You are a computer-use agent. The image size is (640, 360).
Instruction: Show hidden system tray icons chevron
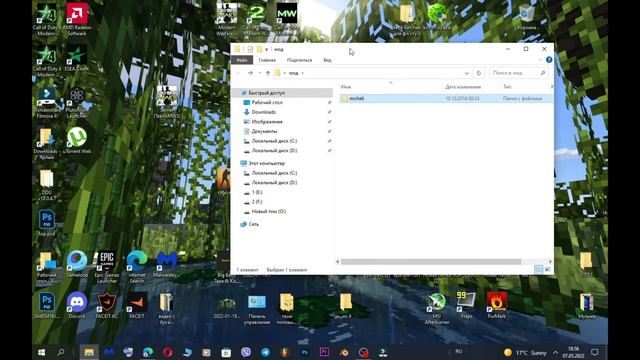[556, 352]
